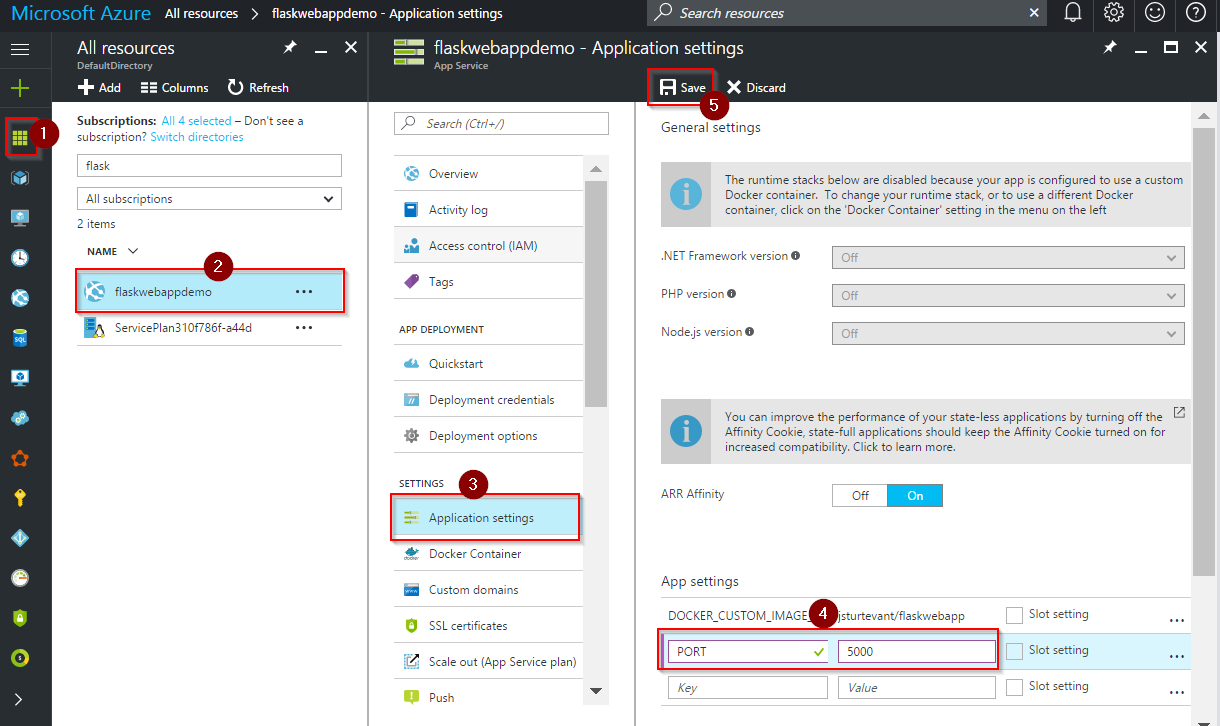The image size is (1220, 726).
Task: Click the All 4 selected subscriptions link
Action: coord(197,121)
